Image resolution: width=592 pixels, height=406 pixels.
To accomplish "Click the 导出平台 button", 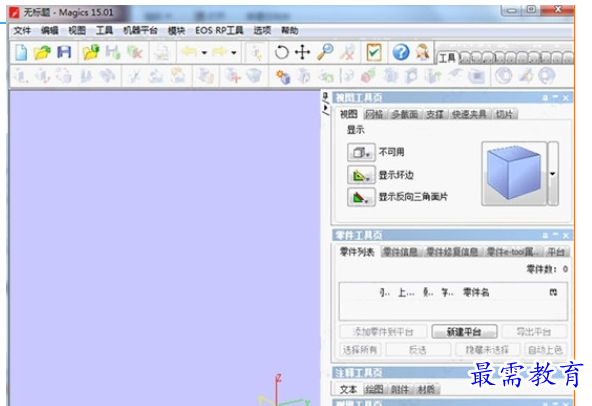I will (x=534, y=332).
